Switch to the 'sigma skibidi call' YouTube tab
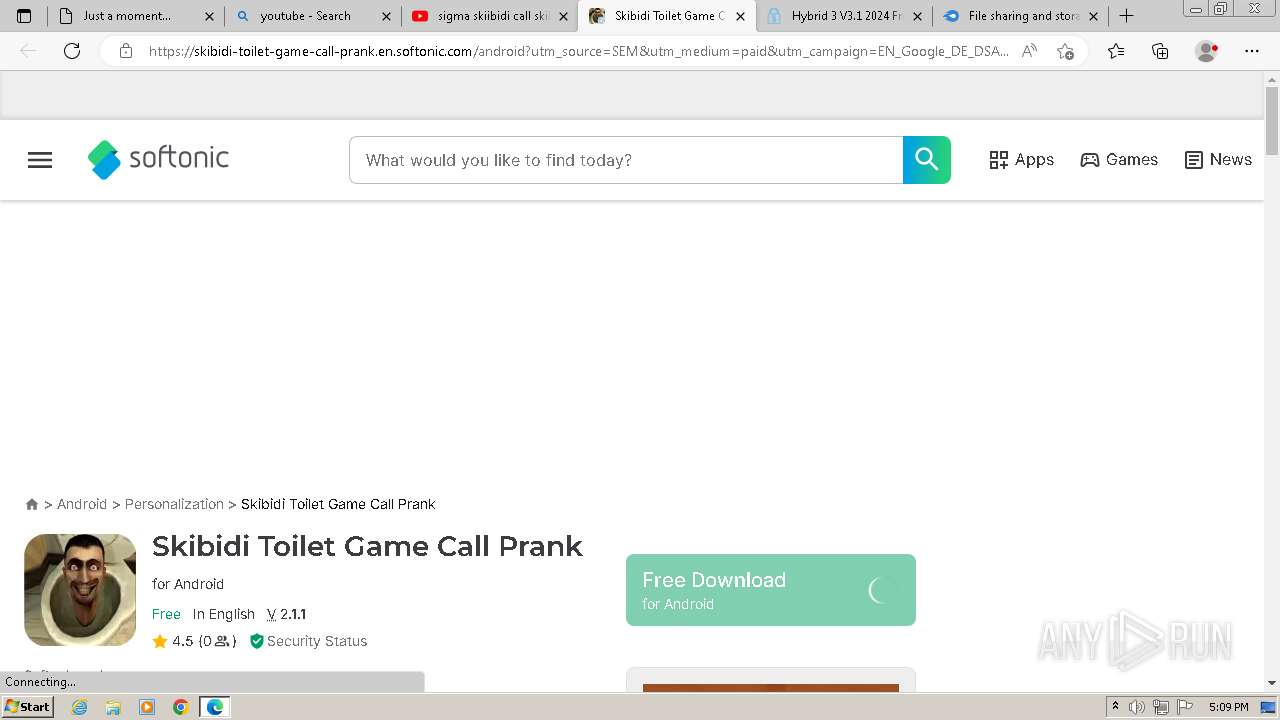The height and width of the screenshot is (720, 1280). 489,16
